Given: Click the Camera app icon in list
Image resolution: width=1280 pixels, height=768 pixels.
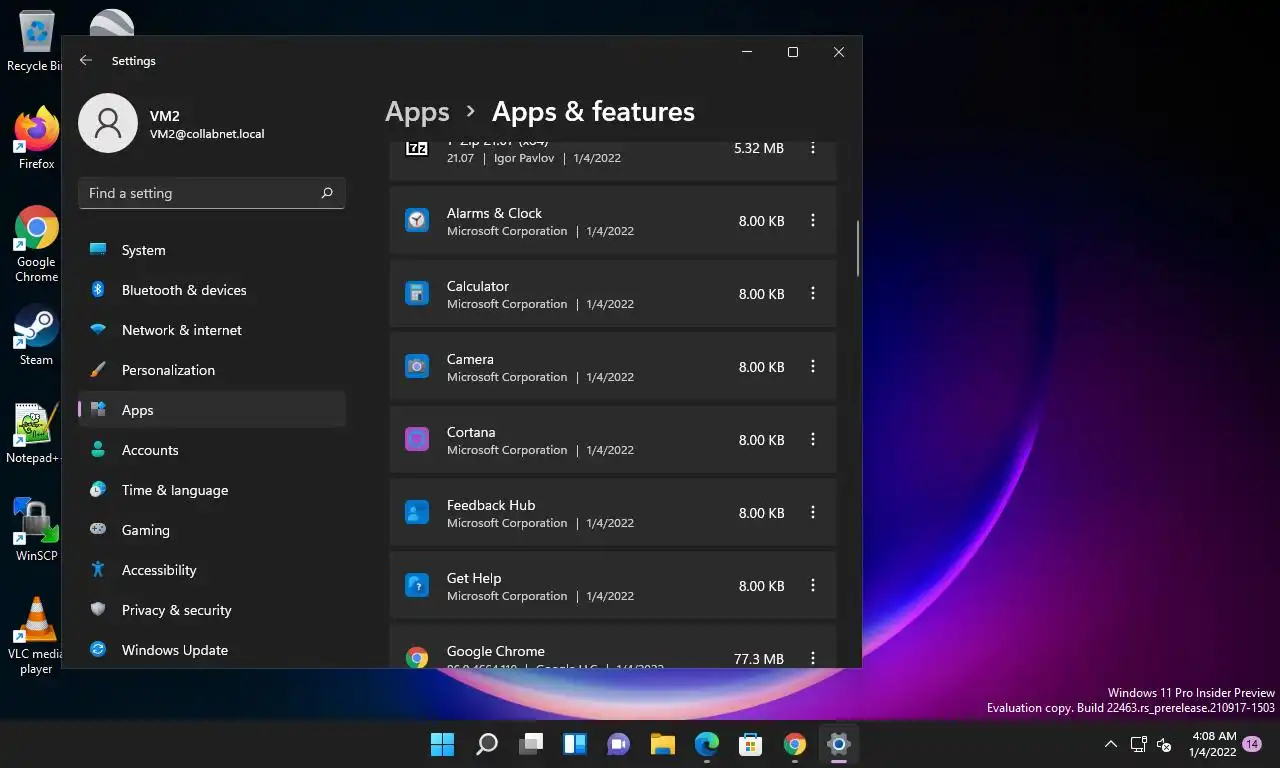Looking at the screenshot, I should [417, 366].
